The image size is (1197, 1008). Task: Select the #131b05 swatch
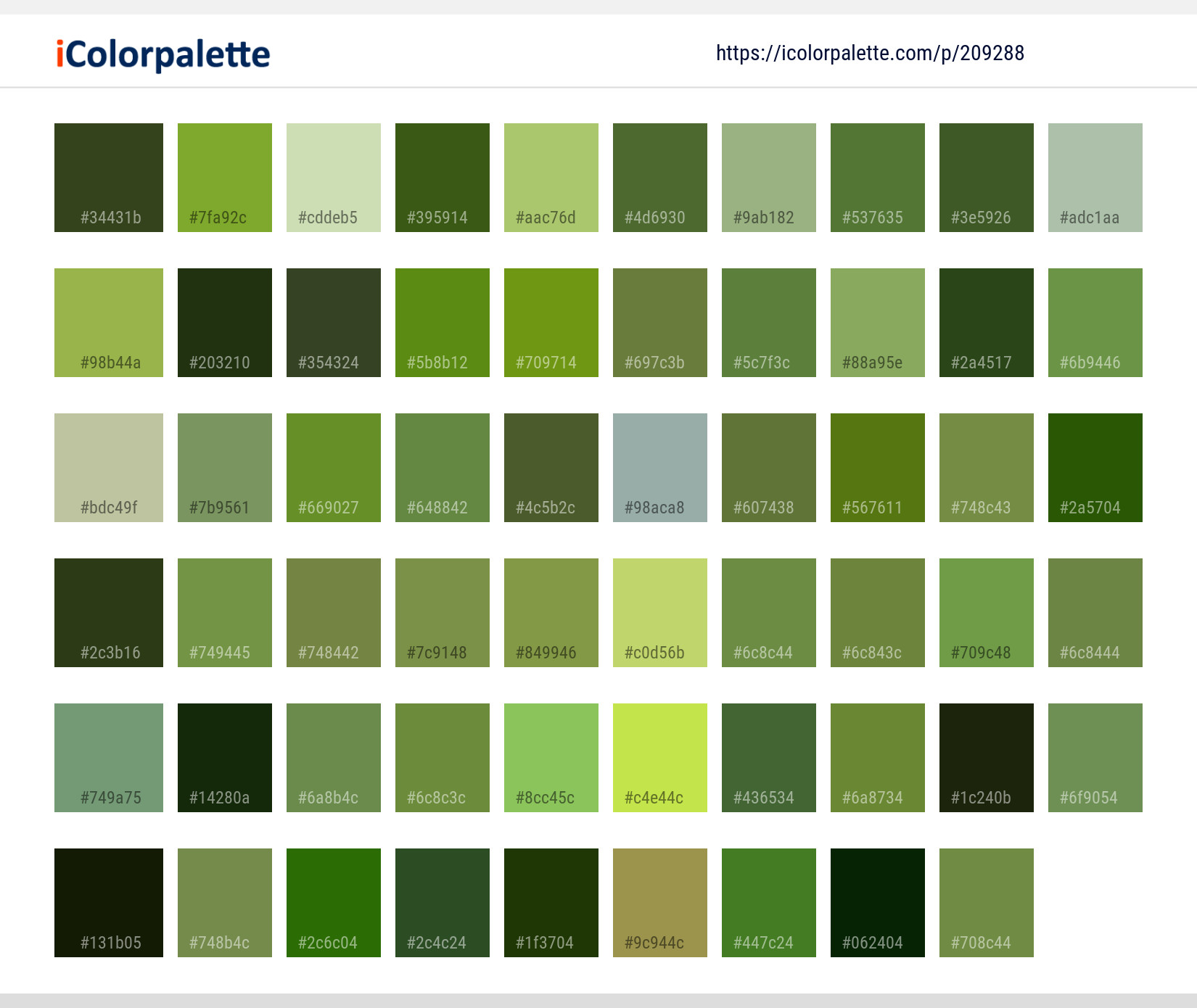[x=109, y=903]
